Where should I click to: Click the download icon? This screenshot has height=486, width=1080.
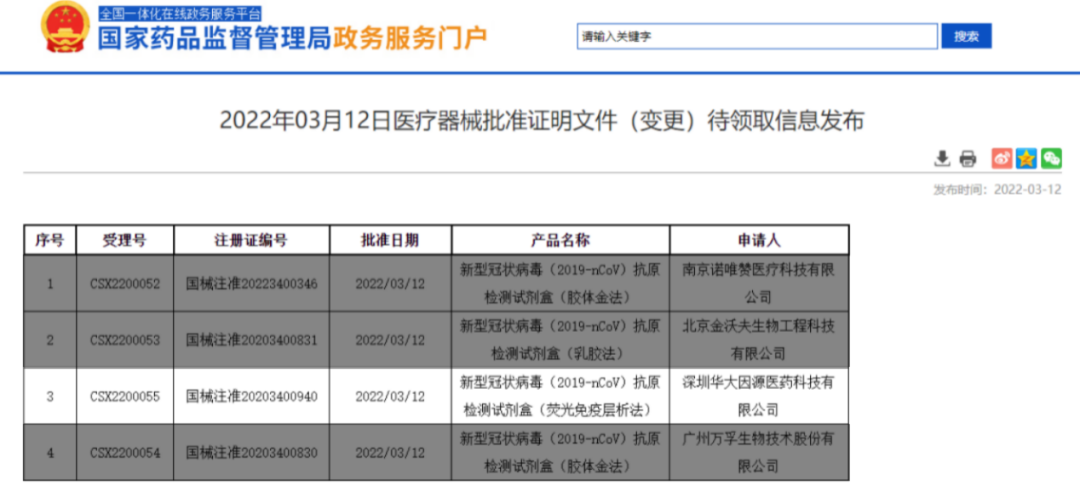(x=942, y=159)
